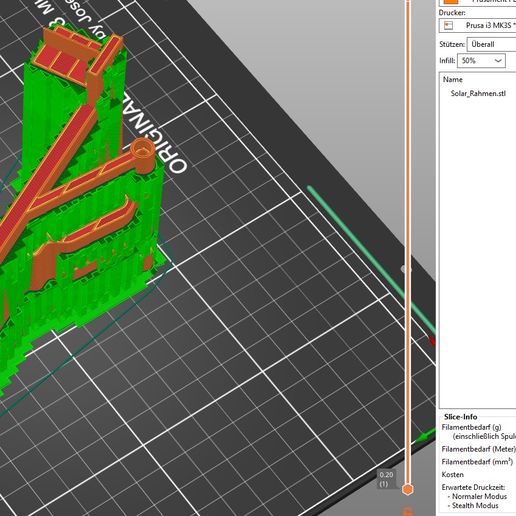Click the printer icon in the Drucker field
Image resolution: width=516 pixels, height=516 pixels.
click(448, 25)
